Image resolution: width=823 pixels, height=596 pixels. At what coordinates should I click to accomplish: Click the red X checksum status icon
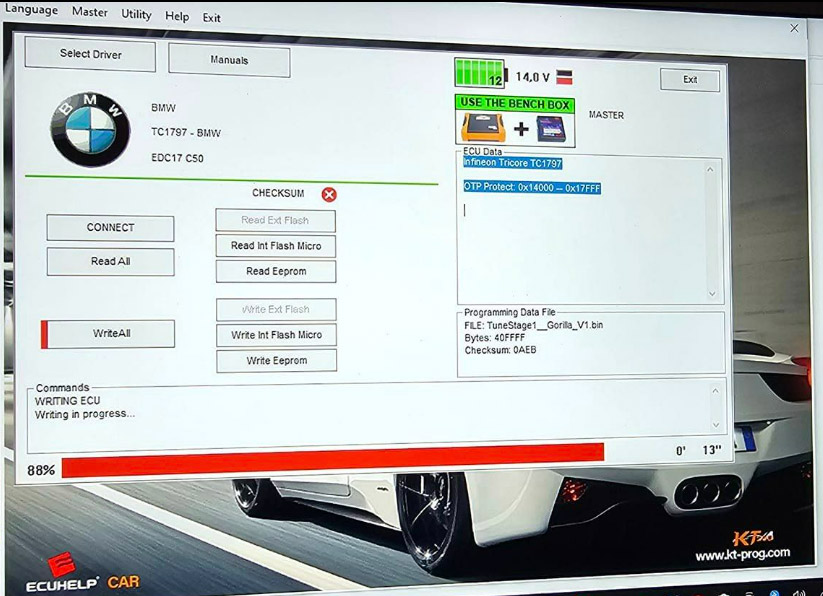point(329,195)
